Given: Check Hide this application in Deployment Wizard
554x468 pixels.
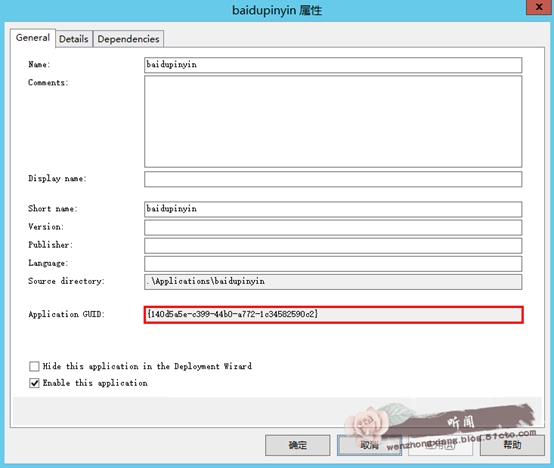Looking at the screenshot, I should [x=34, y=366].
